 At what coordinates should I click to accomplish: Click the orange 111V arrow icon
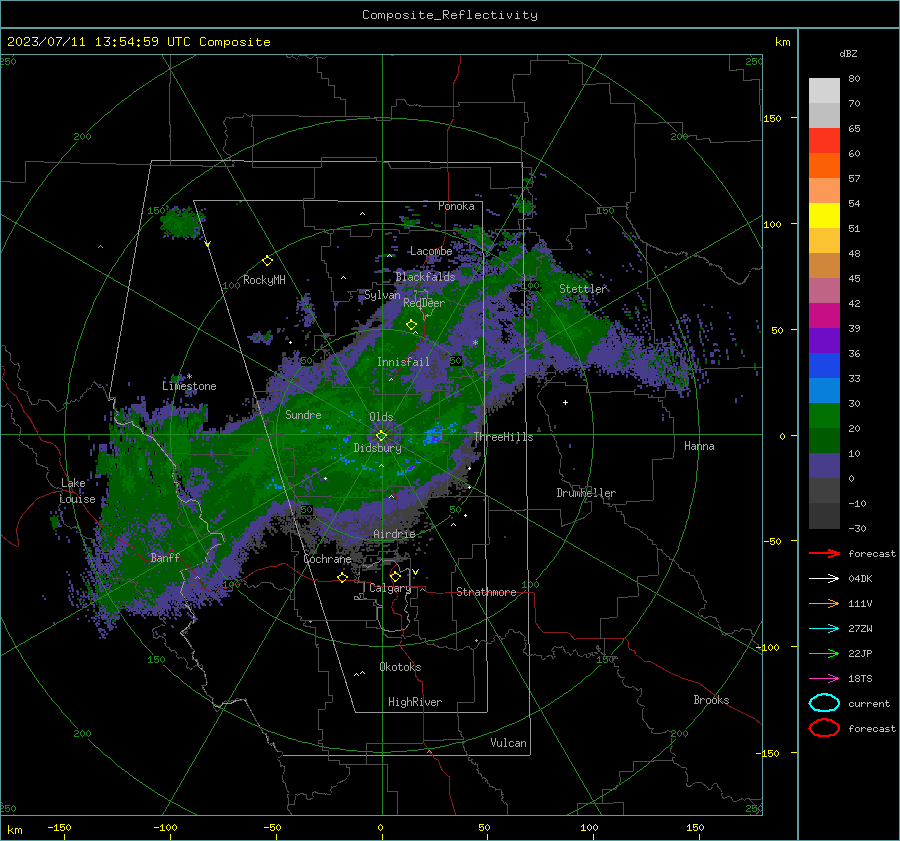pyautogui.click(x=824, y=603)
